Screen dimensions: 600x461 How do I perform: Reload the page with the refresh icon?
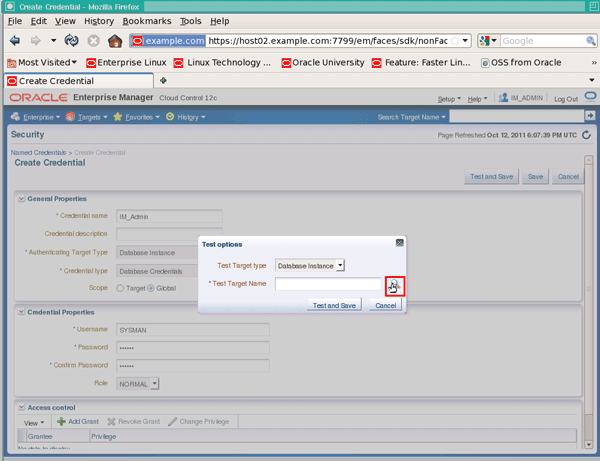(72, 40)
